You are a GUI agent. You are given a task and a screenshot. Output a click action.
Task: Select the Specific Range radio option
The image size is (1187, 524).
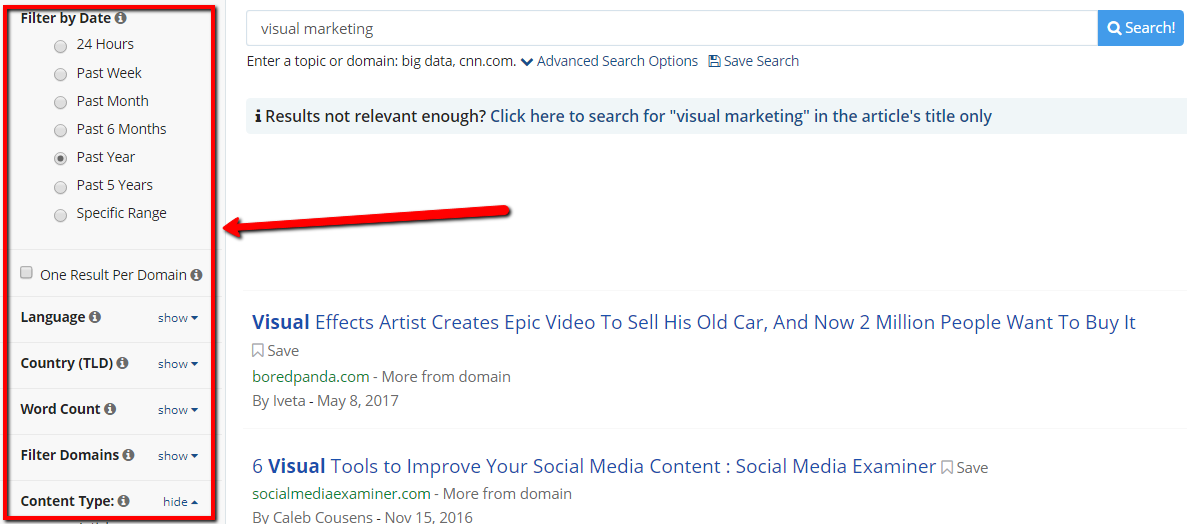coord(61,214)
